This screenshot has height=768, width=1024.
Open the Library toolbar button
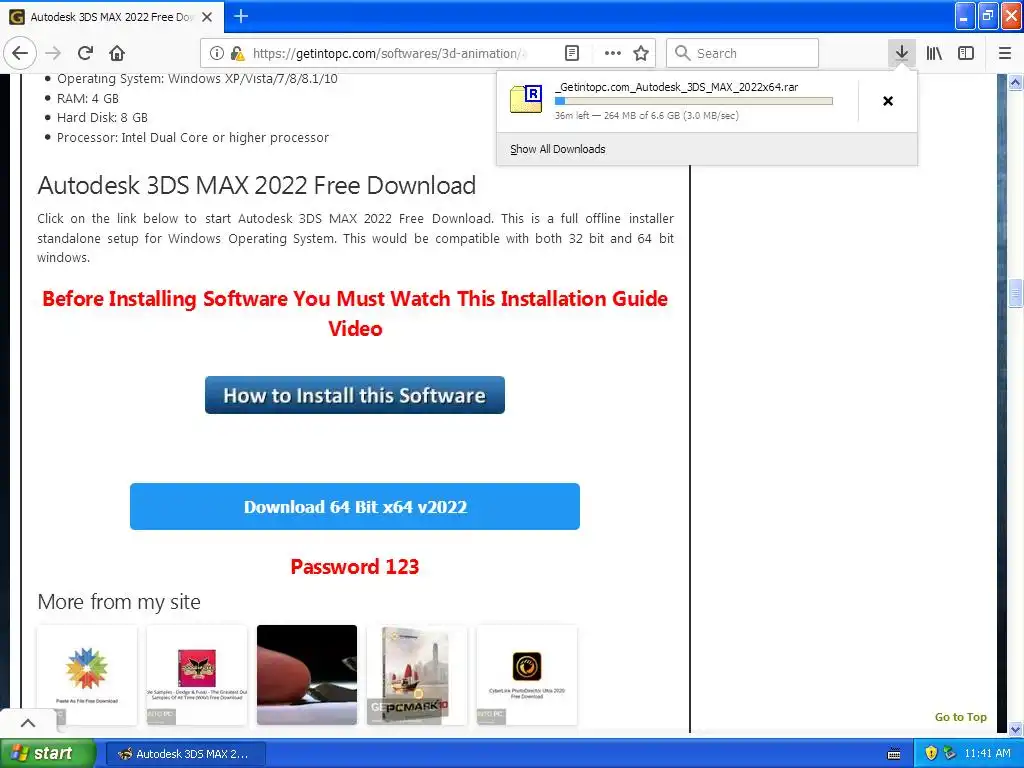point(934,53)
